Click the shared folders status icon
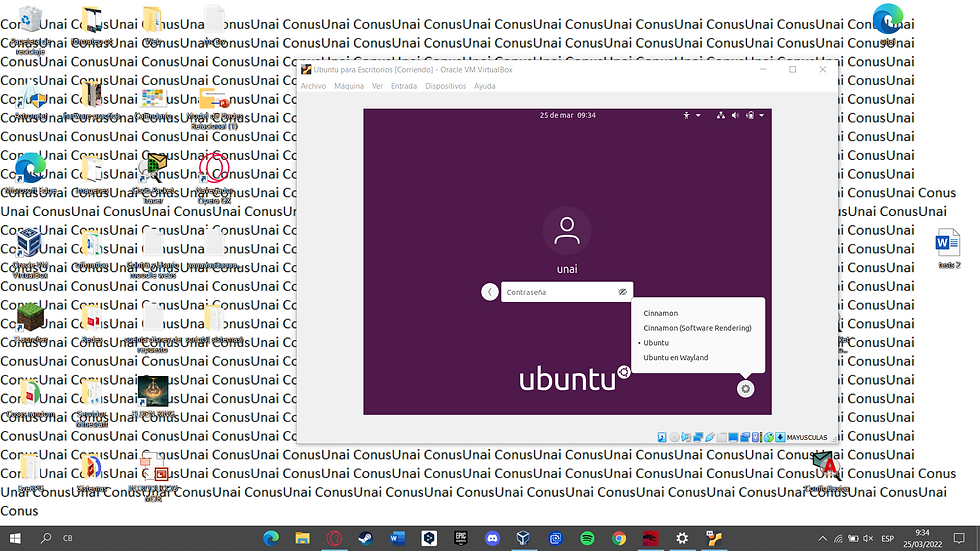This screenshot has width=980, height=551. tap(722, 437)
